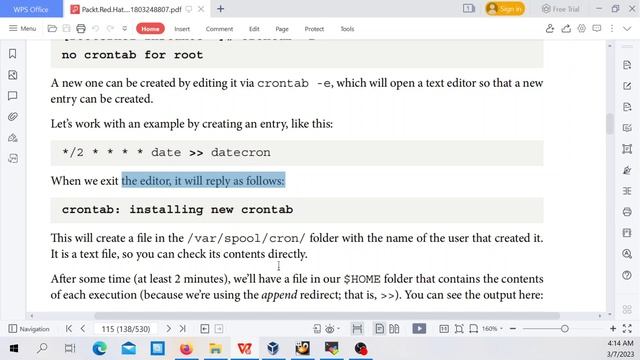Image resolution: width=640 pixels, height=360 pixels.
Task: Click the Open file folder icon
Action: coord(52,29)
